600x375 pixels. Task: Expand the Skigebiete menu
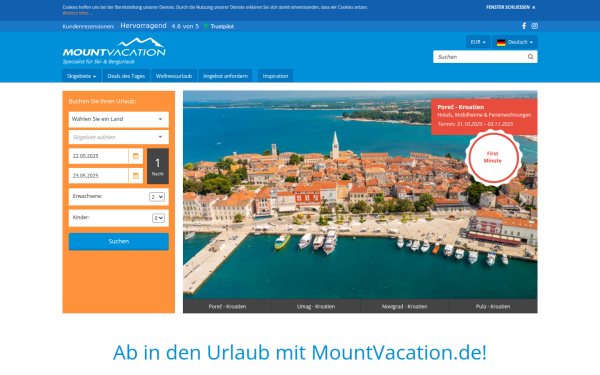[x=81, y=76]
